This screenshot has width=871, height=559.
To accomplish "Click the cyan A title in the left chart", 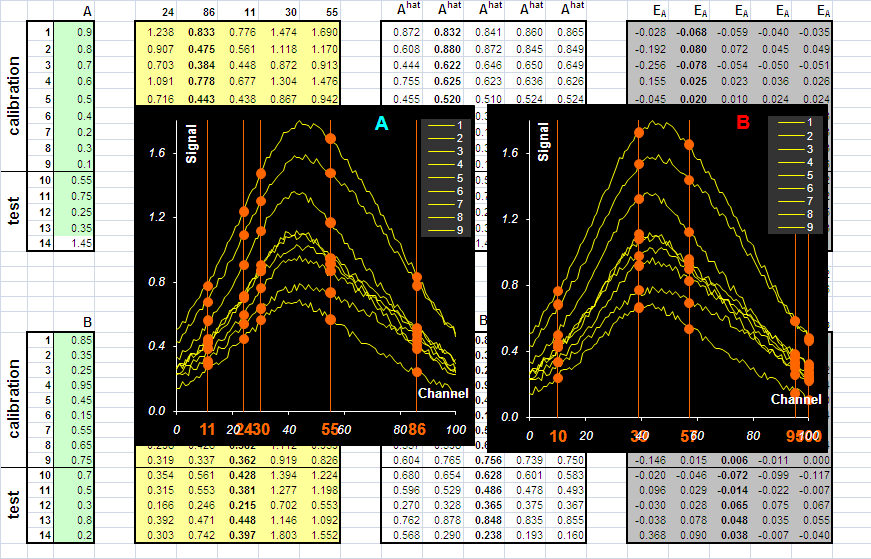I will click(x=382, y=123).
